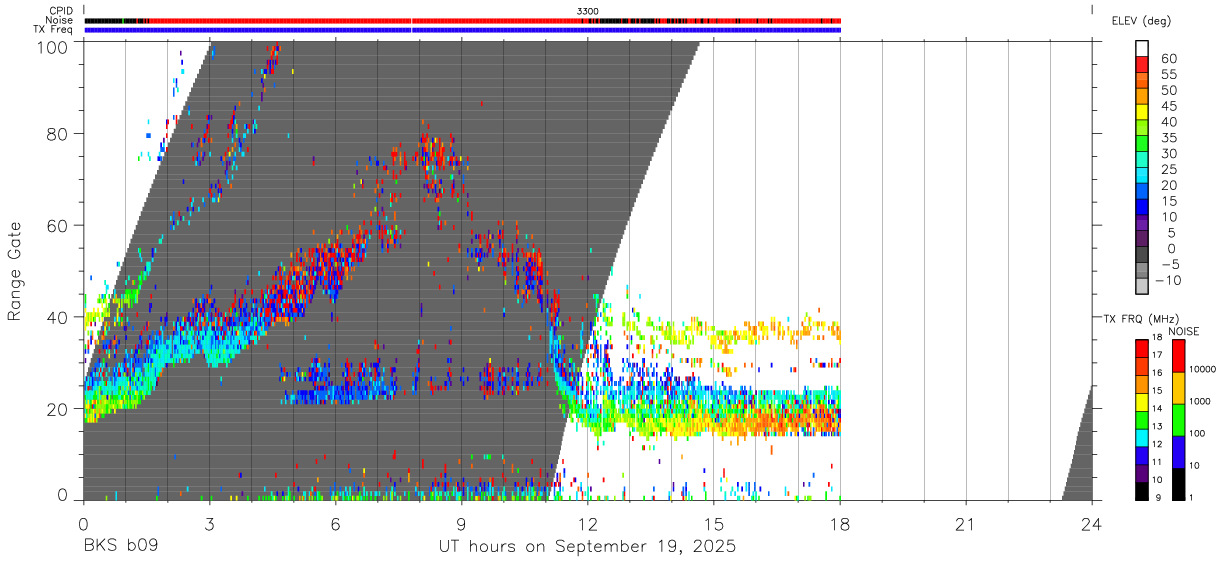The image size is (1228, 567).
Task: Pick the white top swatch of ELEV scale
Action: 1142,47
